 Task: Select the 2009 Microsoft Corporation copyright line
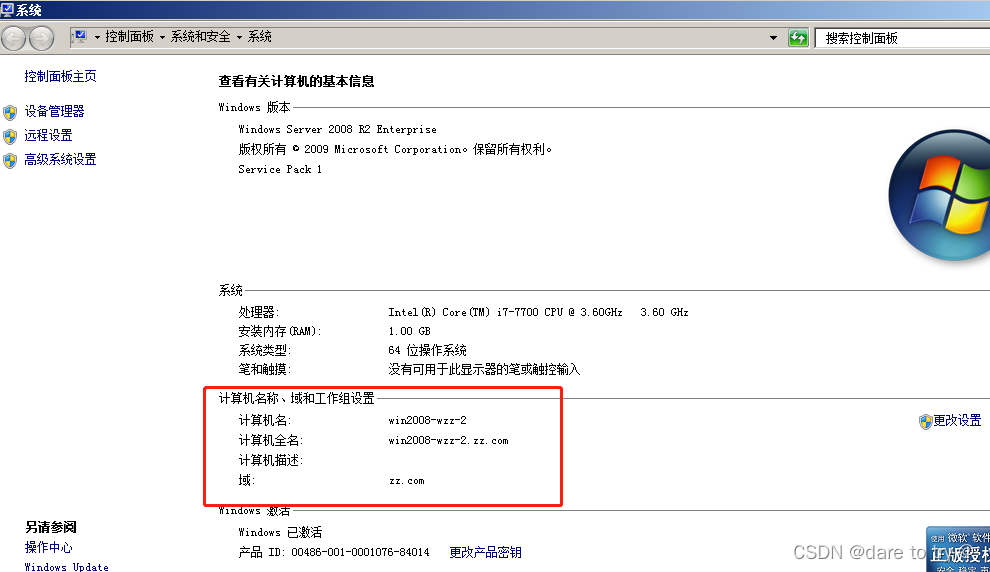tap(395, 150)
